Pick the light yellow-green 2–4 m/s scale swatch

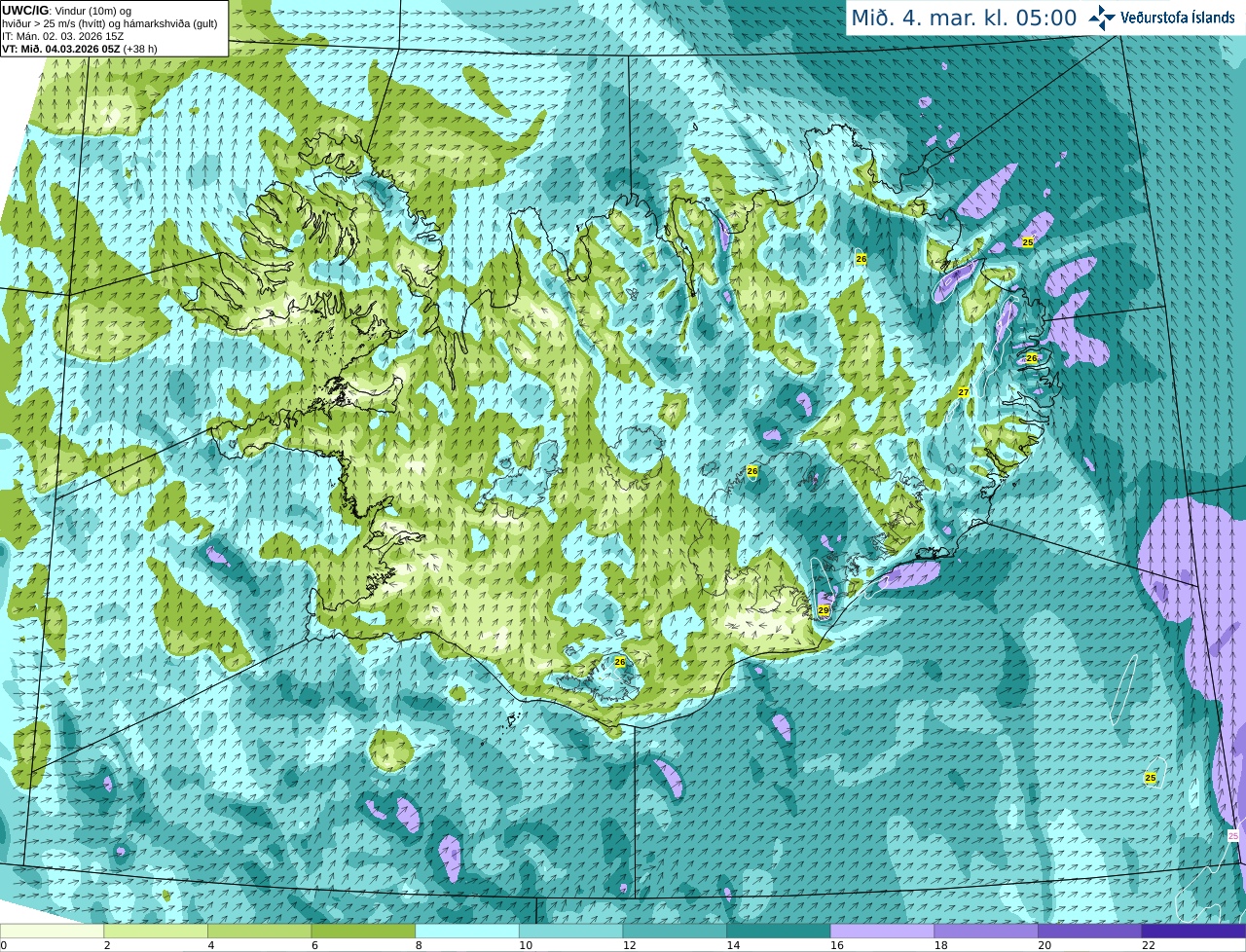(x=156, y=932)
